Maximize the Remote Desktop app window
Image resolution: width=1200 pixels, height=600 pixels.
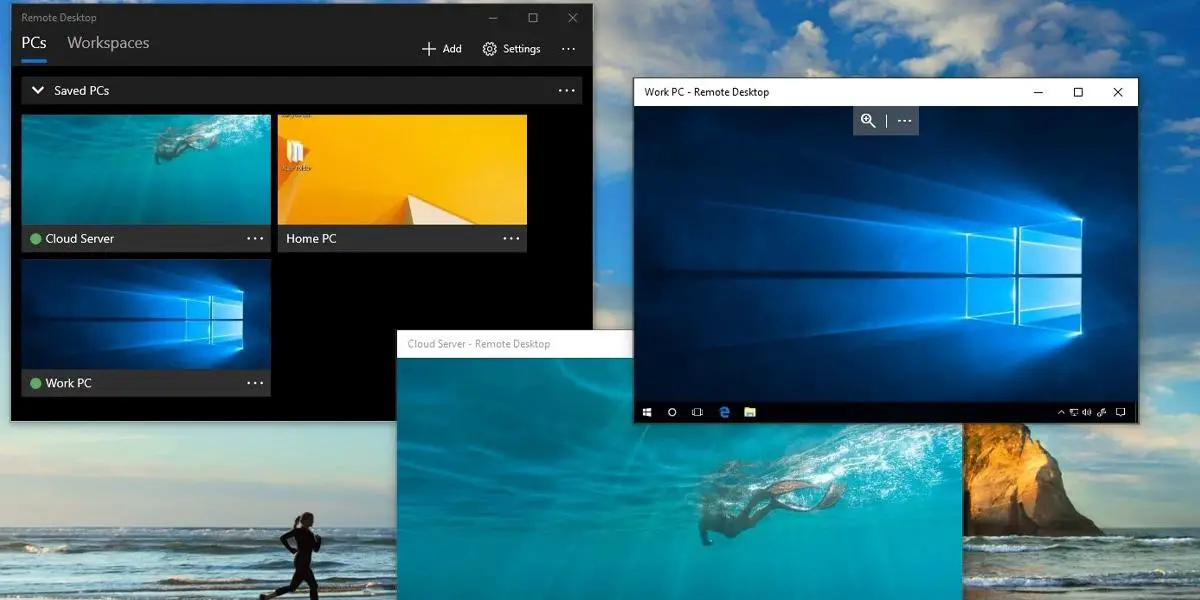tap(533, 18)
